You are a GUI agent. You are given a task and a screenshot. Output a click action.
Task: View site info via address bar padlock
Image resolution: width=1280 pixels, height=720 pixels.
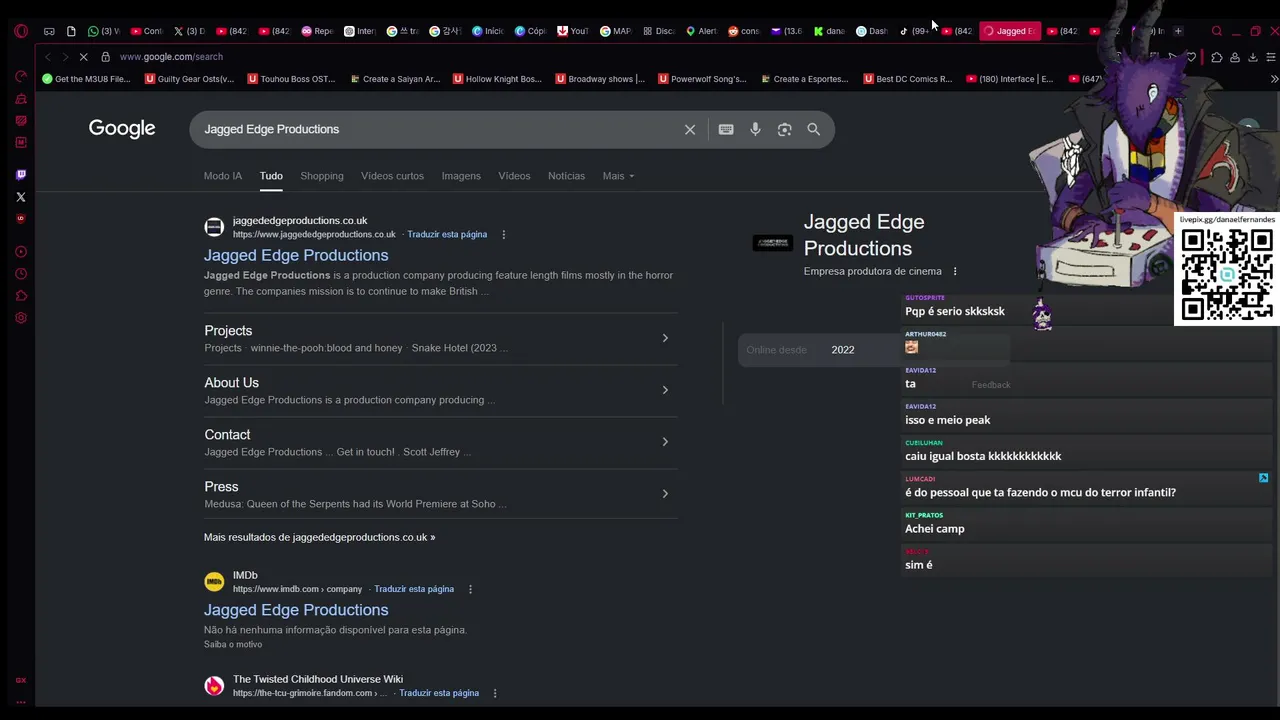[x=105, y=57]
